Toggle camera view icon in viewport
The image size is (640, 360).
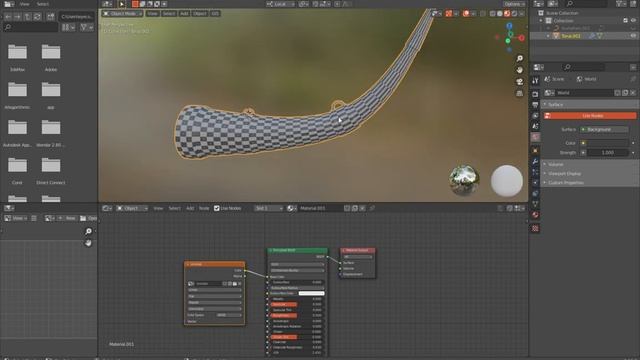[x=519, y=82]
